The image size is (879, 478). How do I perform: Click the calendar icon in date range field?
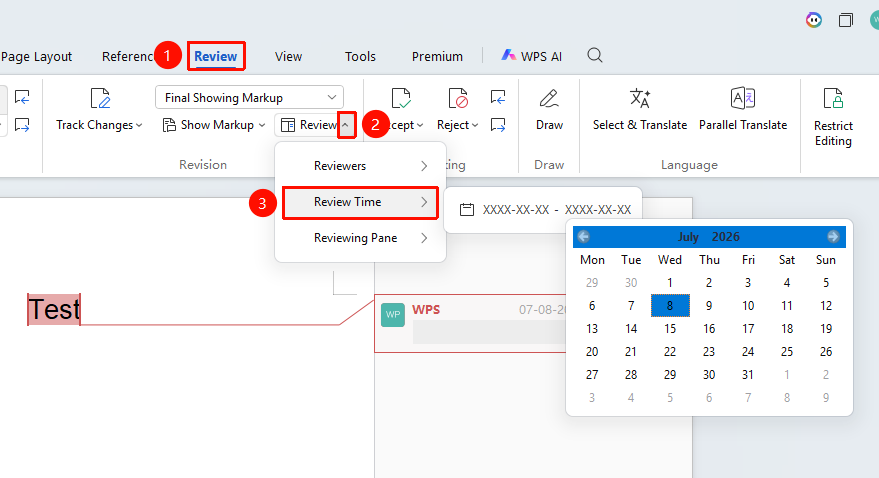466,210
